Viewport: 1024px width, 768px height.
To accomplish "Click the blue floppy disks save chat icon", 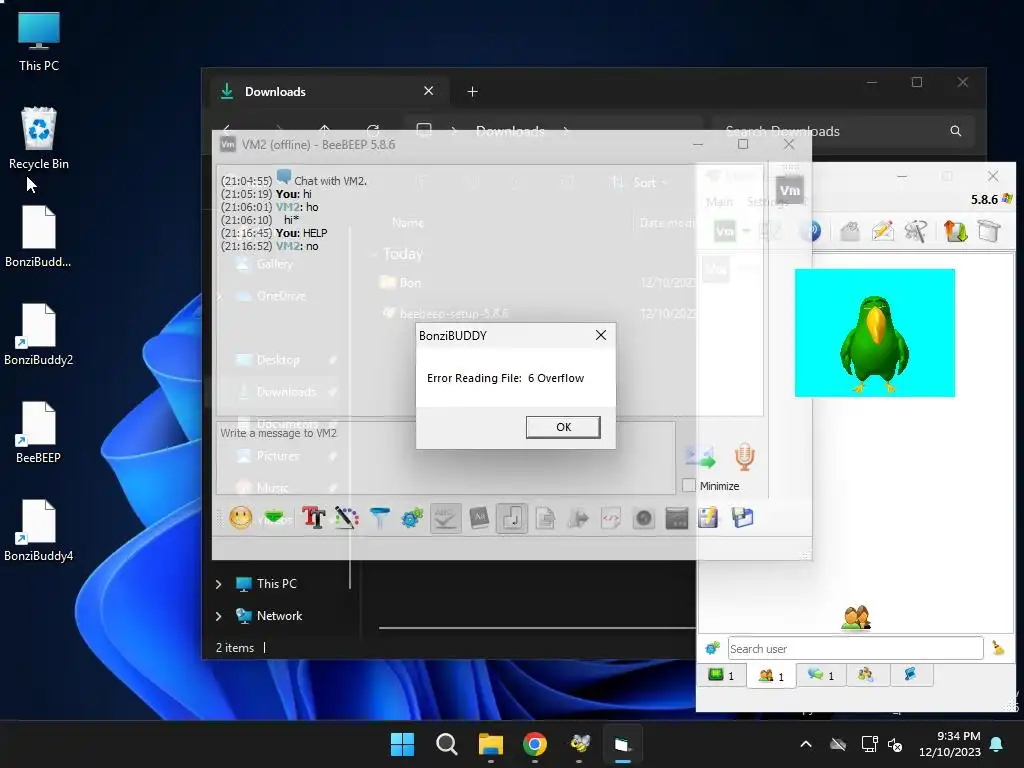I will point(743,518).
